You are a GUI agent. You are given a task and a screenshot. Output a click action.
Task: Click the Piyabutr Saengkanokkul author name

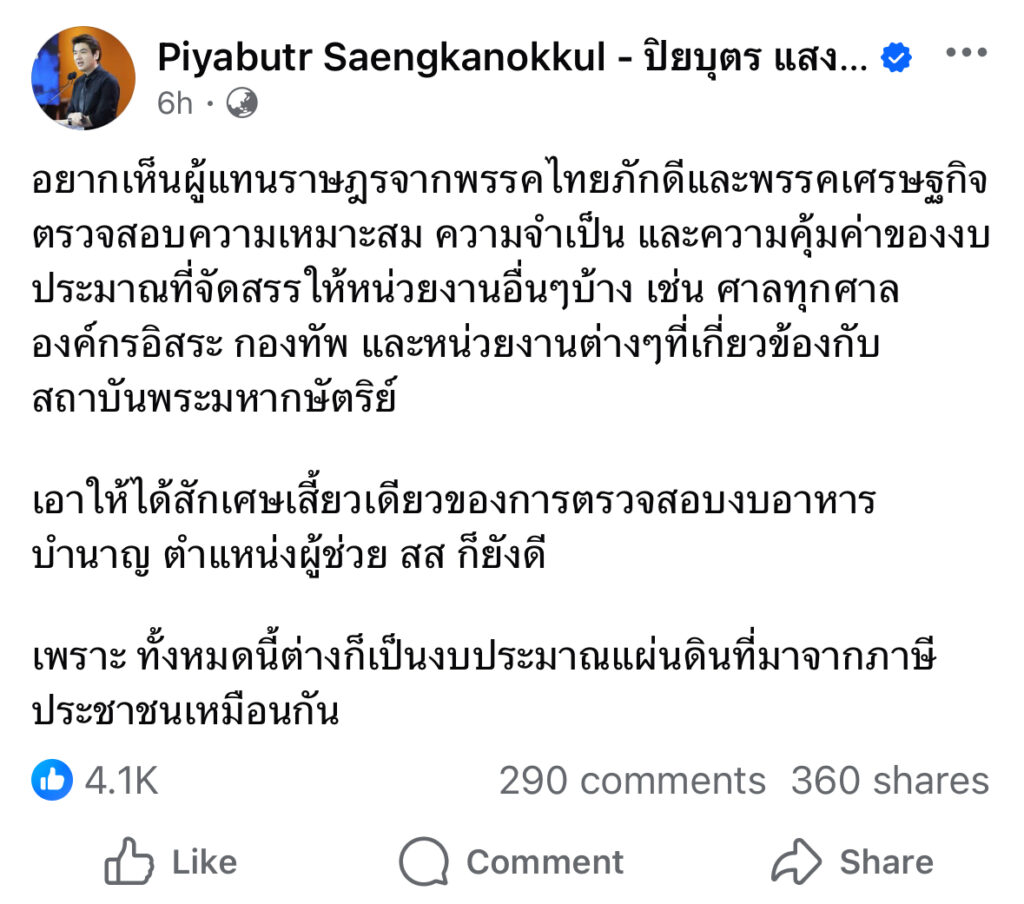click(381, 59)
